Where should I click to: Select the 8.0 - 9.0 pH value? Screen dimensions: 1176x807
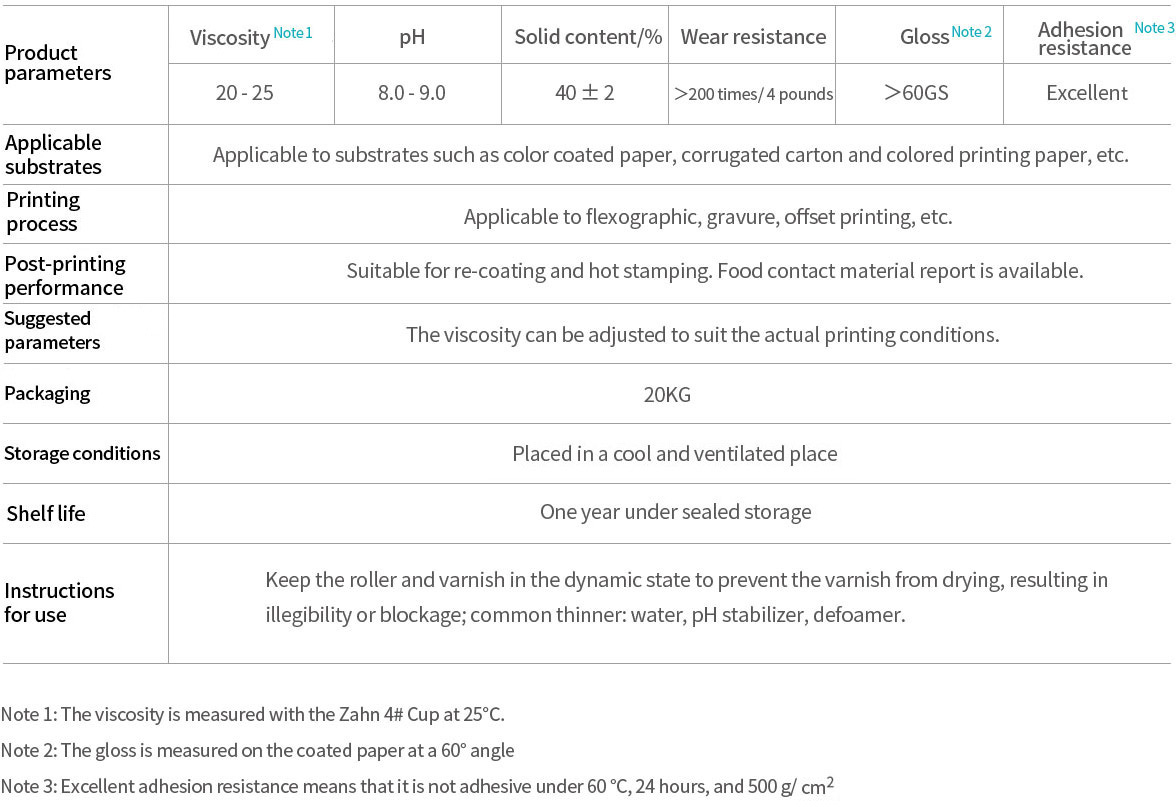412,93
